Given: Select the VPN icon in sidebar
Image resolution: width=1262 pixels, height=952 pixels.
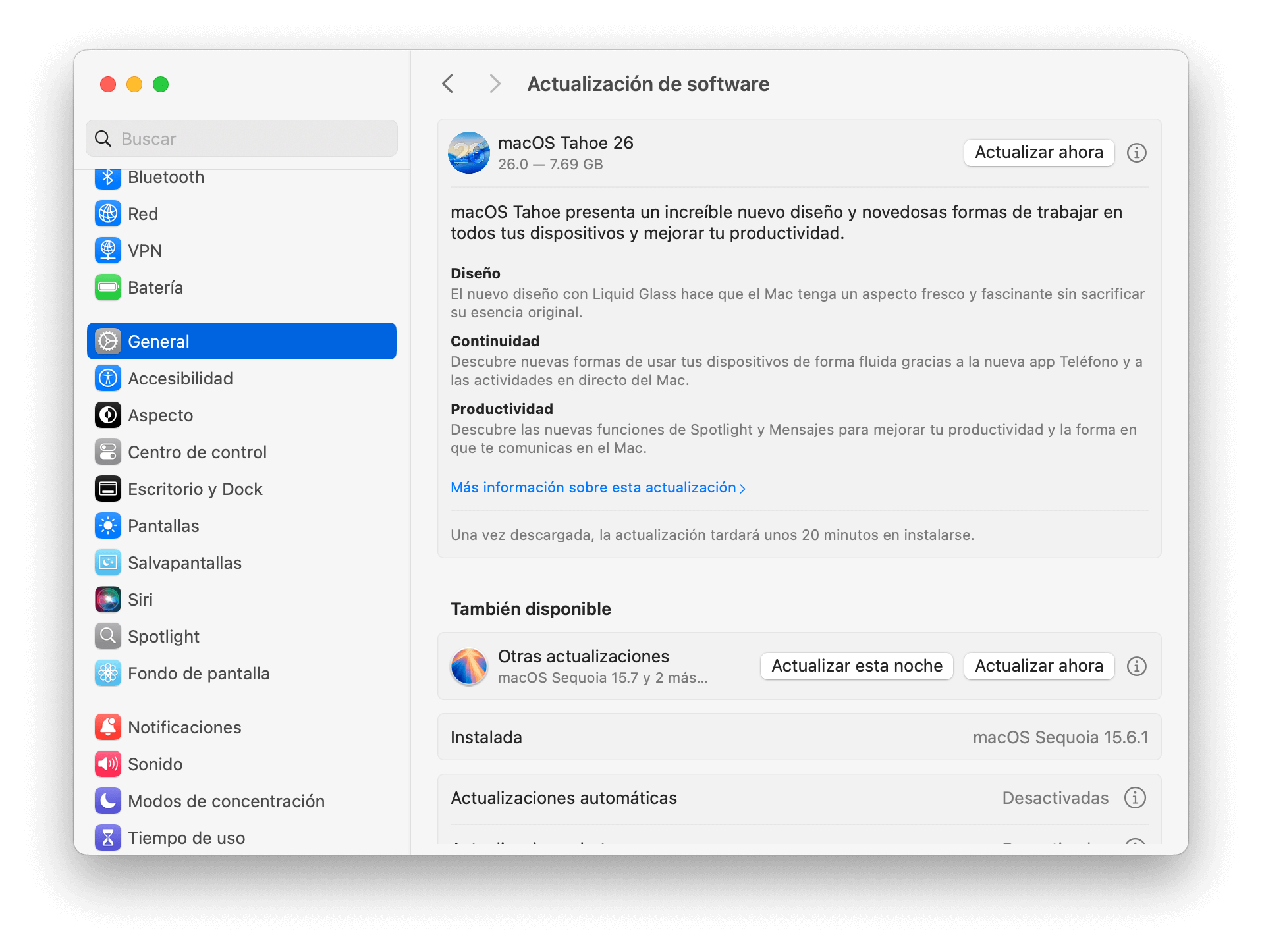Looking at the screenshot, I should coord(108,251).
